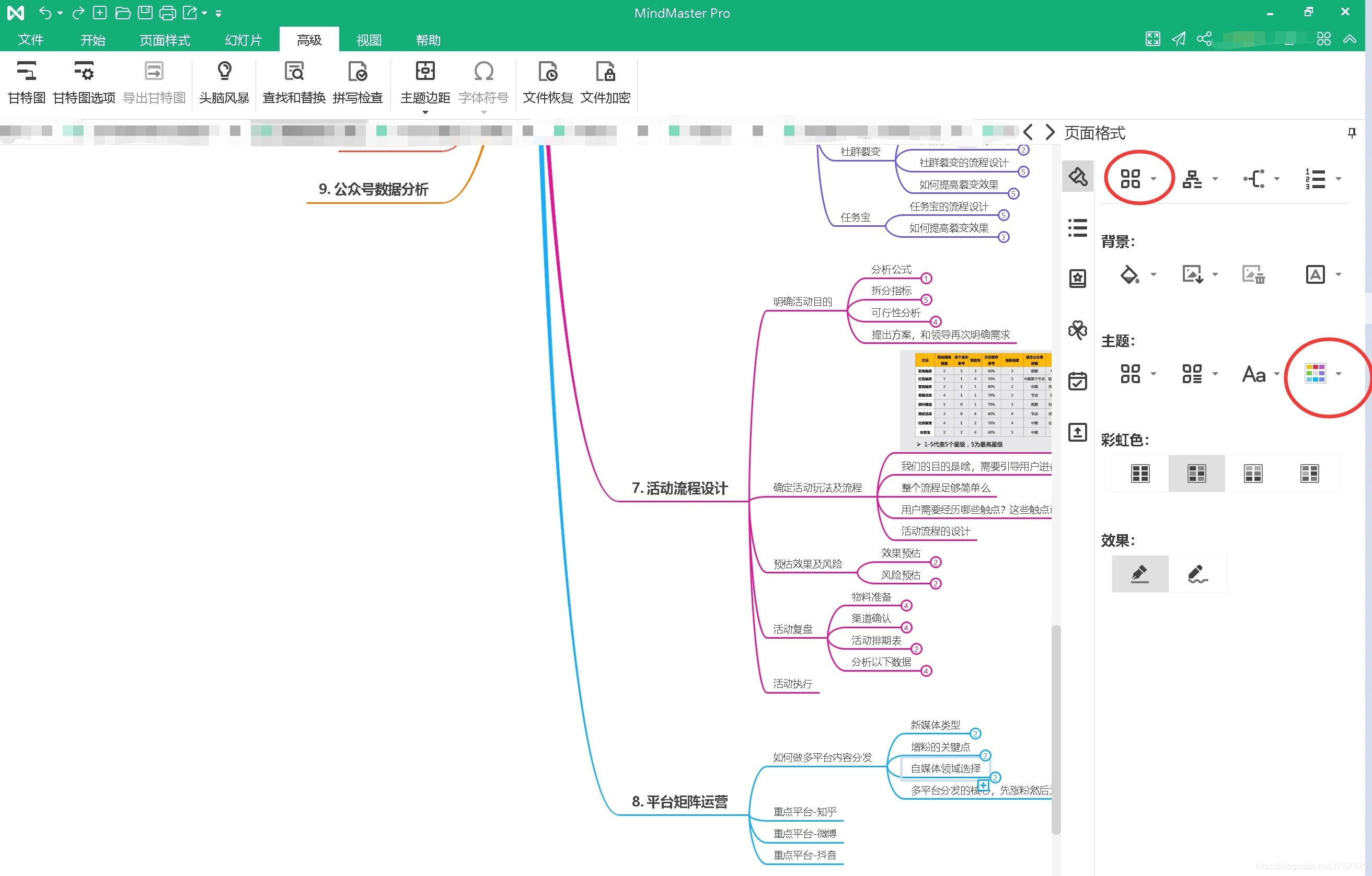
Task: Click the task calendar sidebar icon
Action: tap(1077, 381)
